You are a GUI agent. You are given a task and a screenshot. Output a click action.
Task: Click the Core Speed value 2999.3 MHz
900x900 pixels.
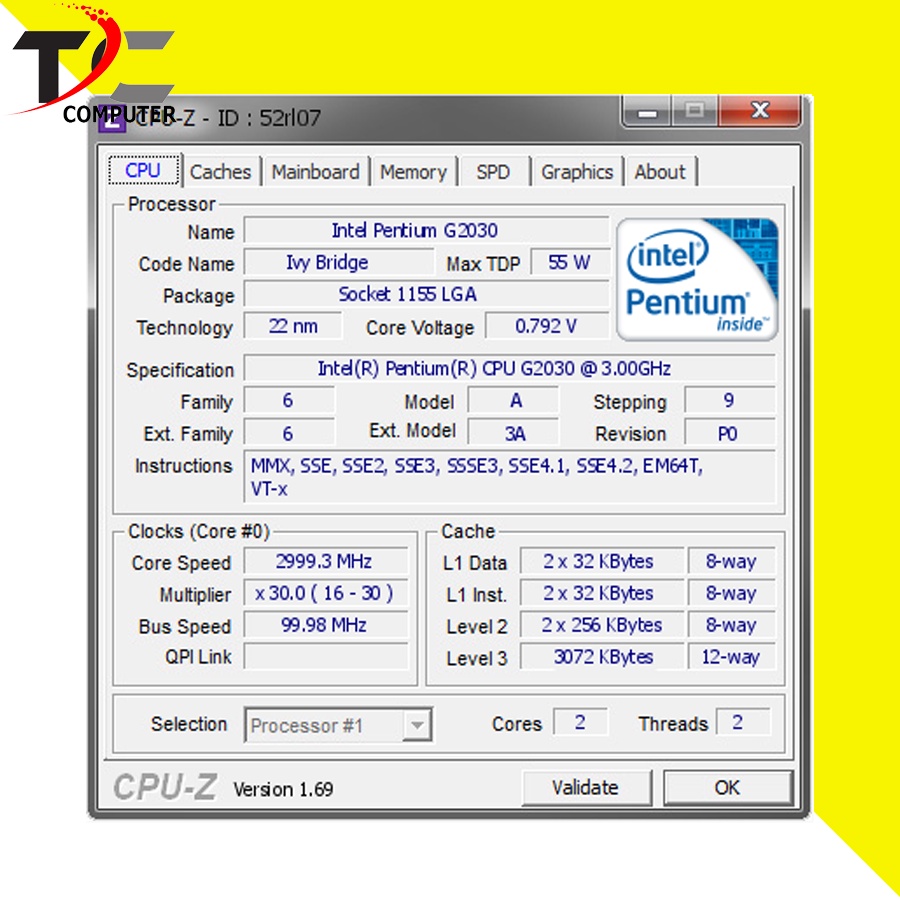(326, 561)
